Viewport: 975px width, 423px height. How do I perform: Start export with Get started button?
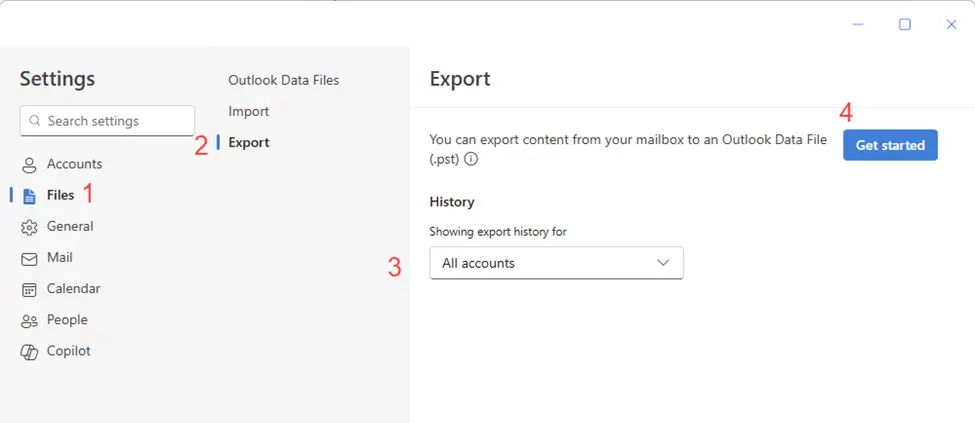click(890, 146)
